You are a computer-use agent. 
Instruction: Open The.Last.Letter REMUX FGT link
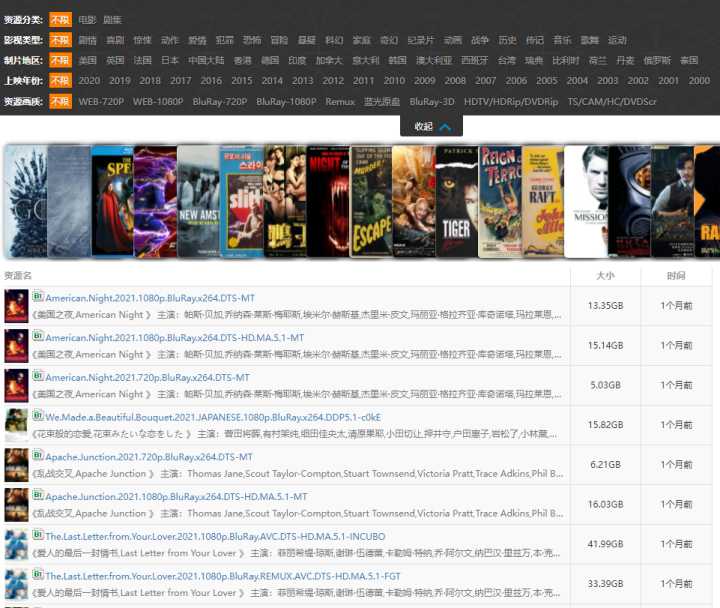click(223, 576)
